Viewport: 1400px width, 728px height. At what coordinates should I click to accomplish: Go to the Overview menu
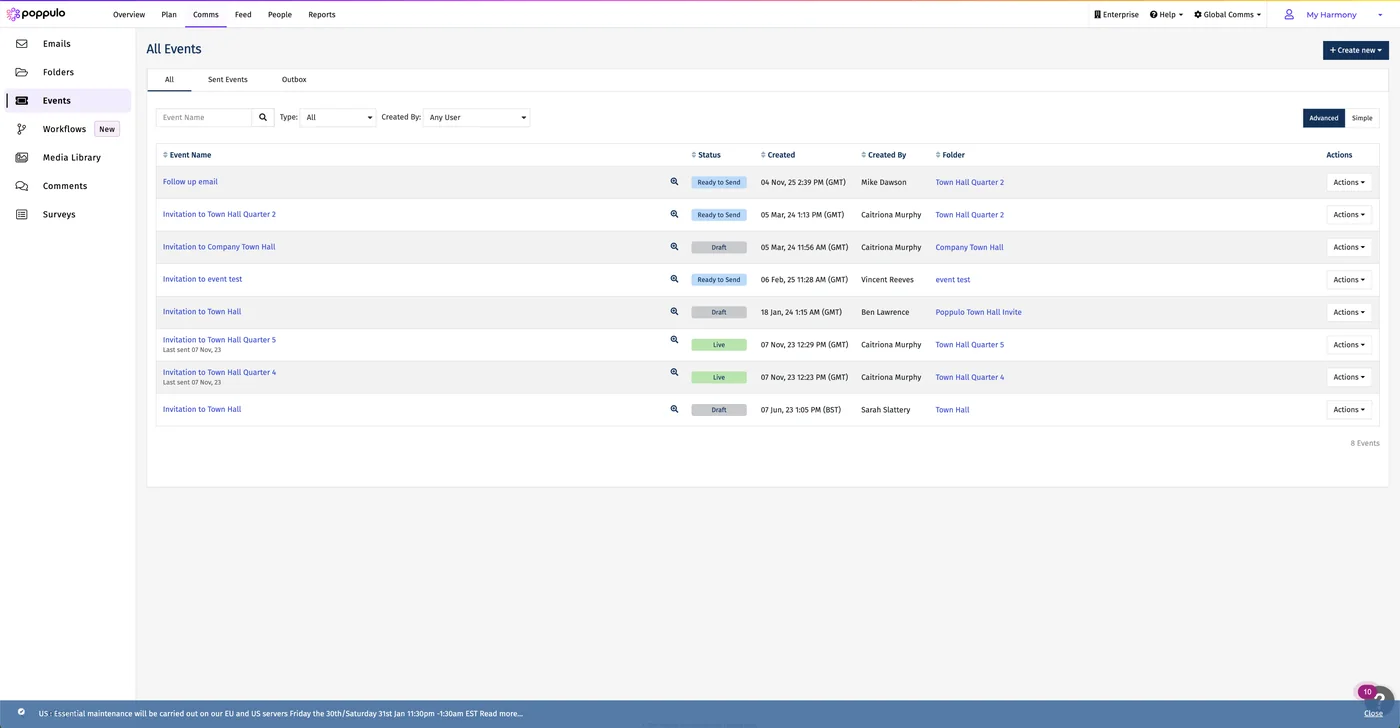[x=129, y=15]
